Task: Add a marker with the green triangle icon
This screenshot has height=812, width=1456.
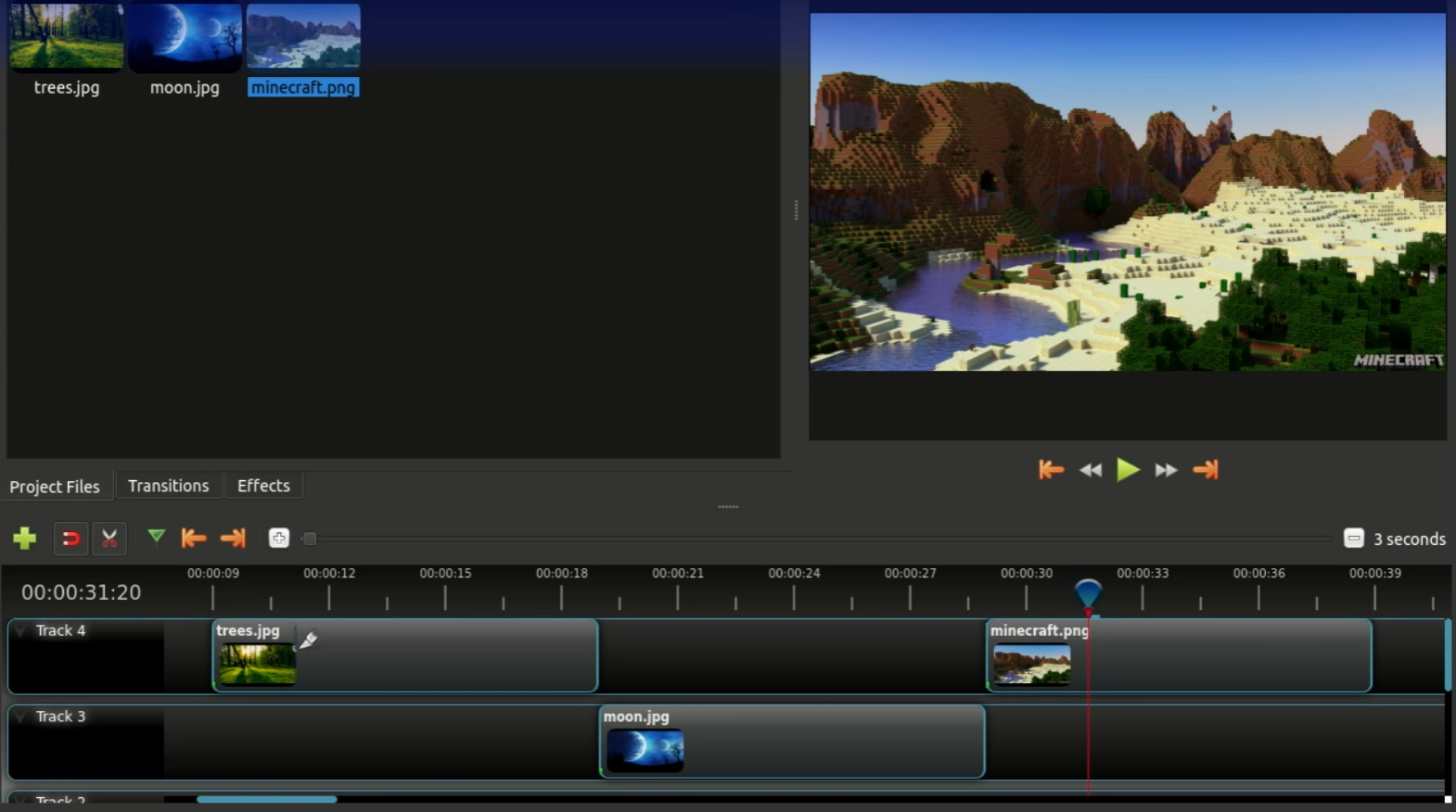Action: [156, 537]
